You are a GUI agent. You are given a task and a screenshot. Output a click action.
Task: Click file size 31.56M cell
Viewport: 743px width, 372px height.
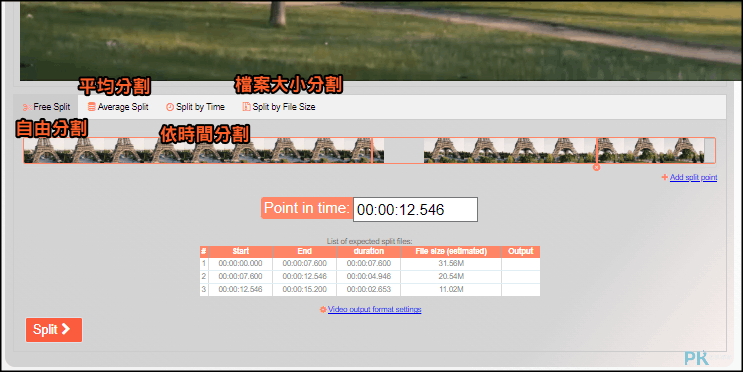click(451, 263)
